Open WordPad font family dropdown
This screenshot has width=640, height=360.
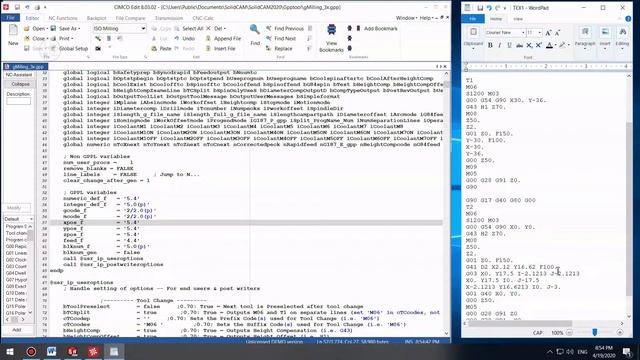click(x=523, y=33)
